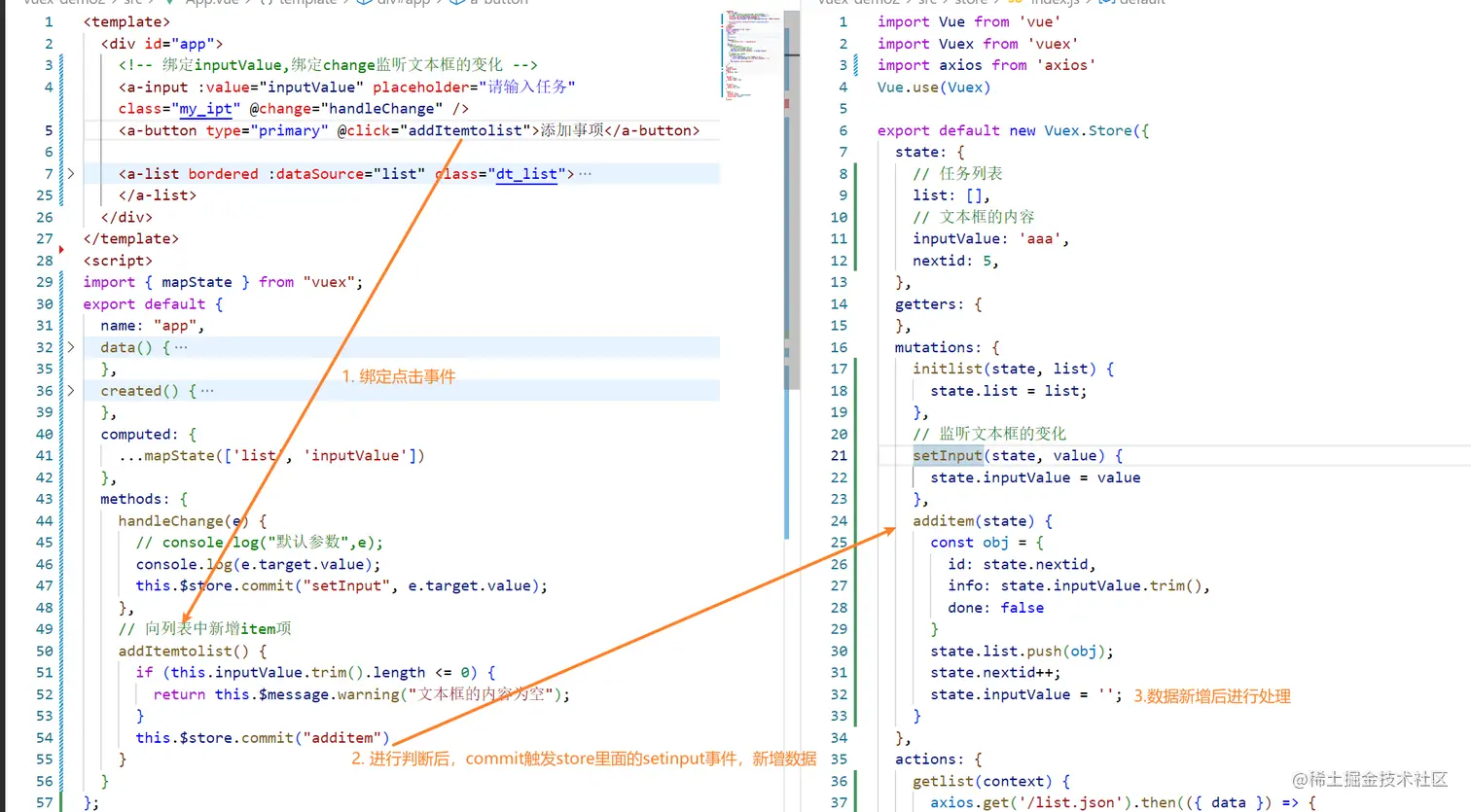Click the 'this.$store.commit("setInput"' line

pyautogui.click(x=341, y=585)
